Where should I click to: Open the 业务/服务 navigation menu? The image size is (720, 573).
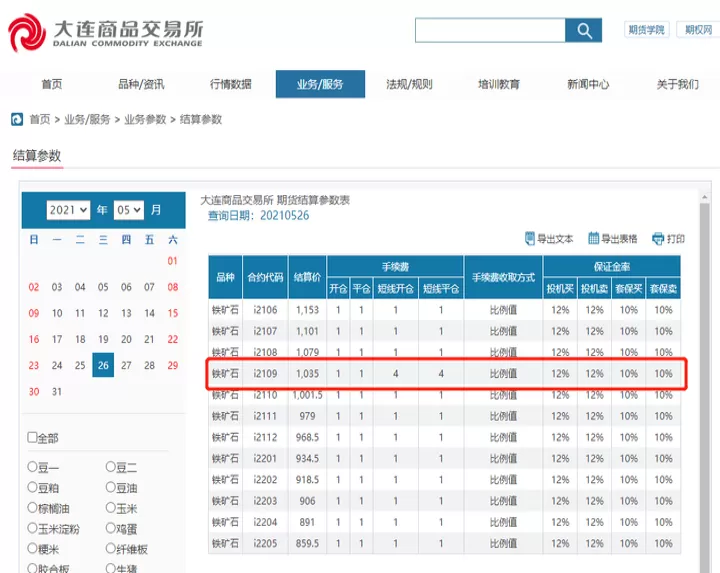tap(320, 84)
